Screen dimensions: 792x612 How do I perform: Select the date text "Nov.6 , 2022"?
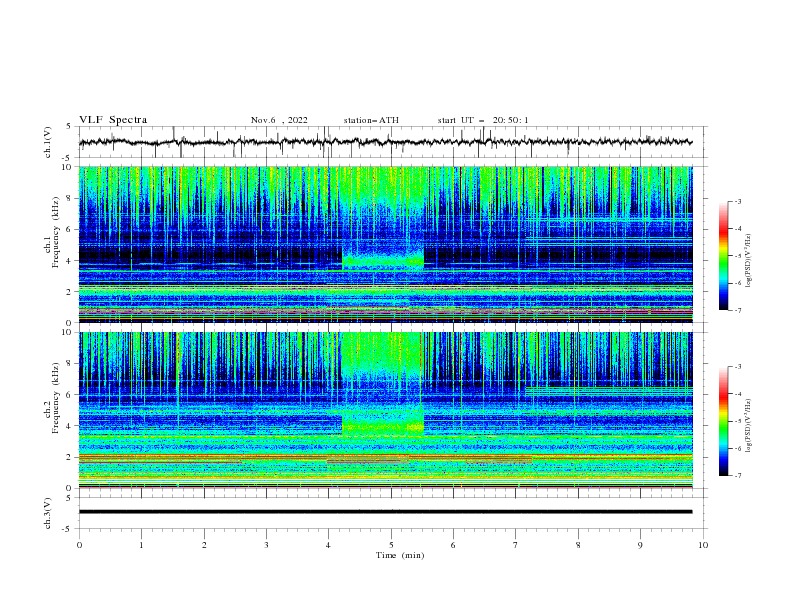point(279,120)
